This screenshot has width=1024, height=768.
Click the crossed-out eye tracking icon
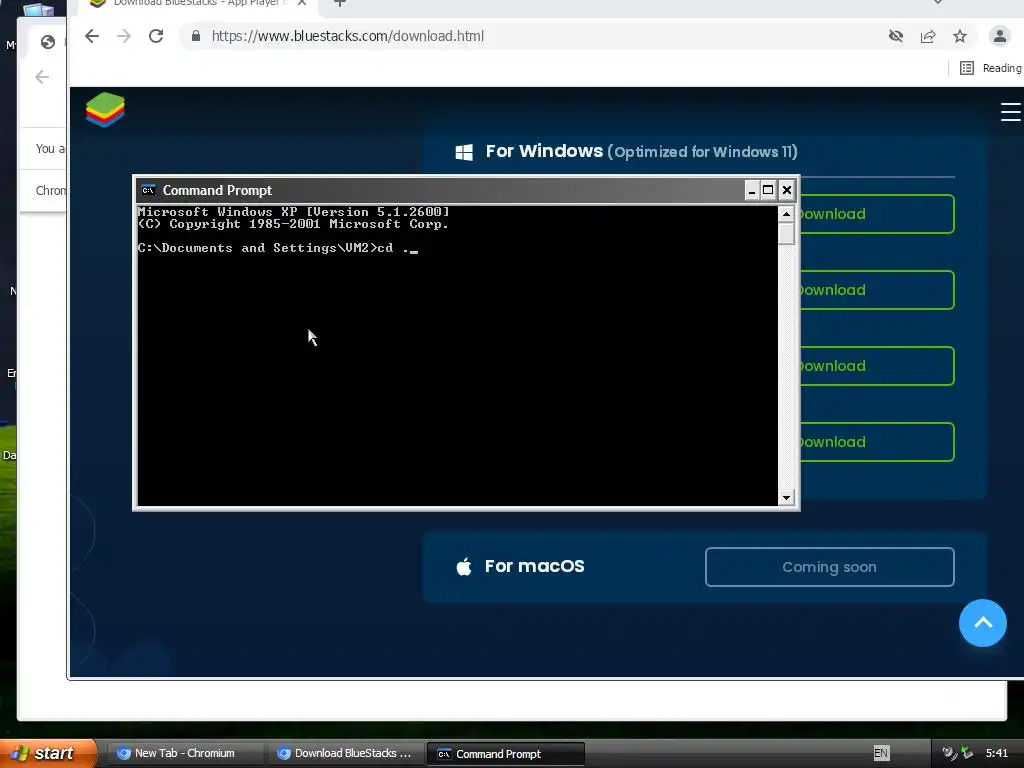pos(896,36)
